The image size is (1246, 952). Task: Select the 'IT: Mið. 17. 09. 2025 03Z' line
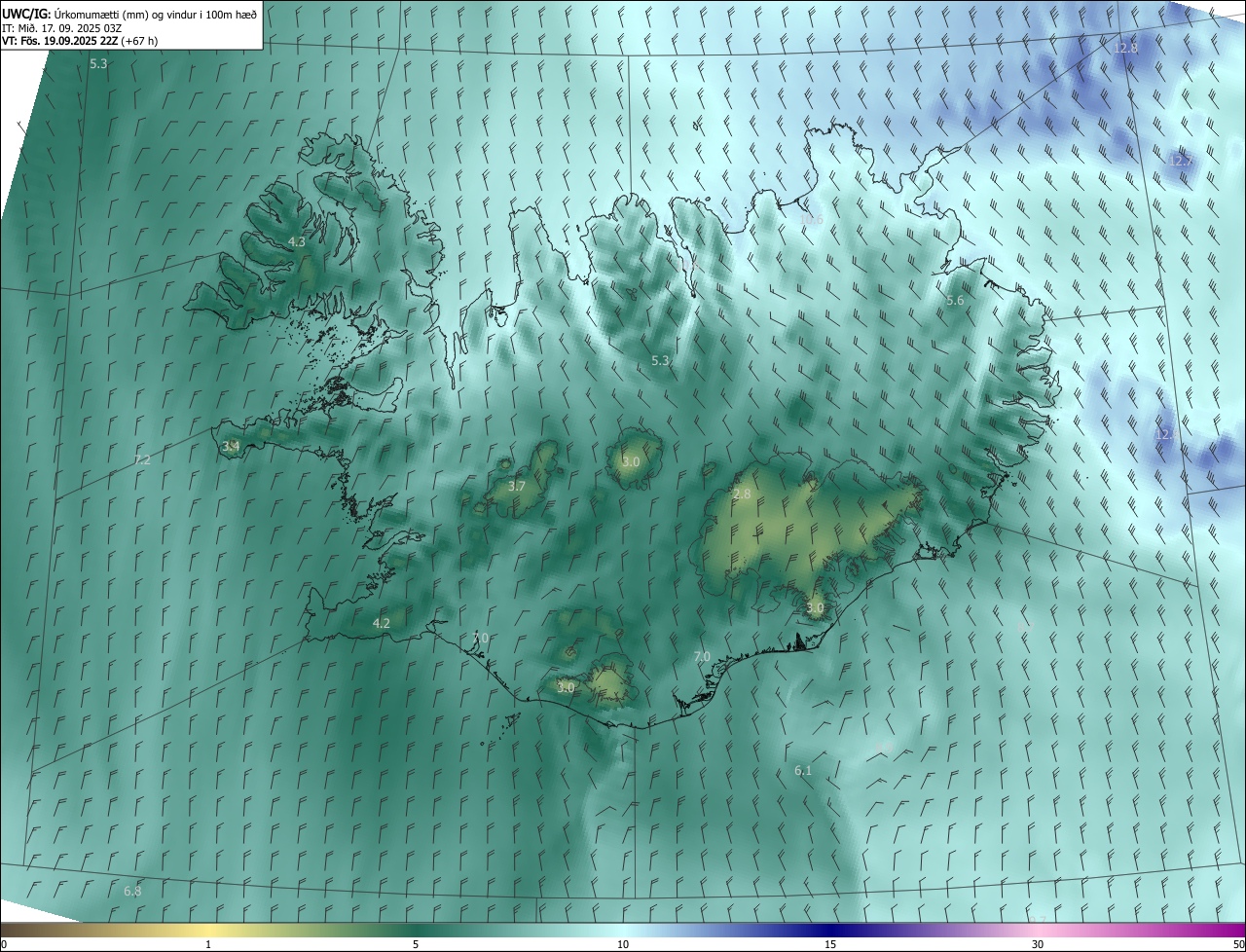click(x=61, y=28)
